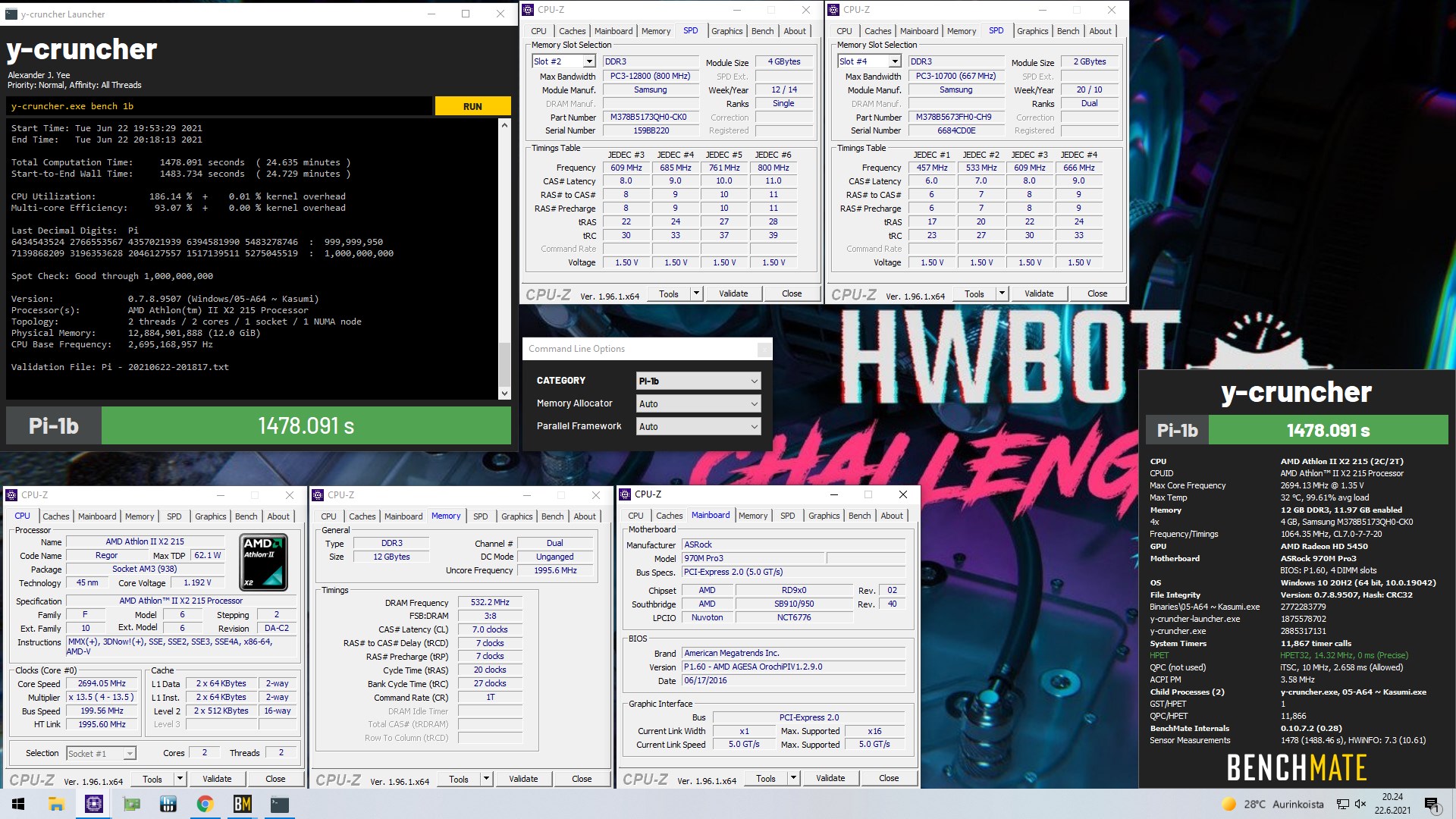Open the Windows Start menu

point(18,804)
